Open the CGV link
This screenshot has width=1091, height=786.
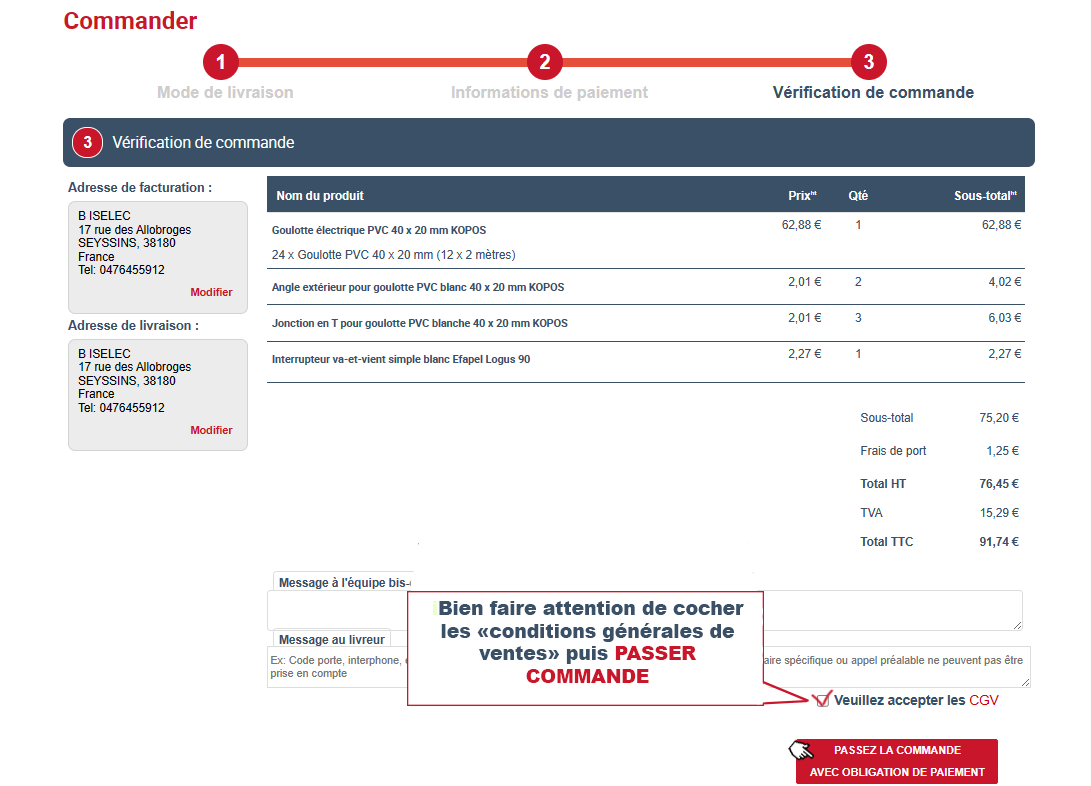coord(985,700)
